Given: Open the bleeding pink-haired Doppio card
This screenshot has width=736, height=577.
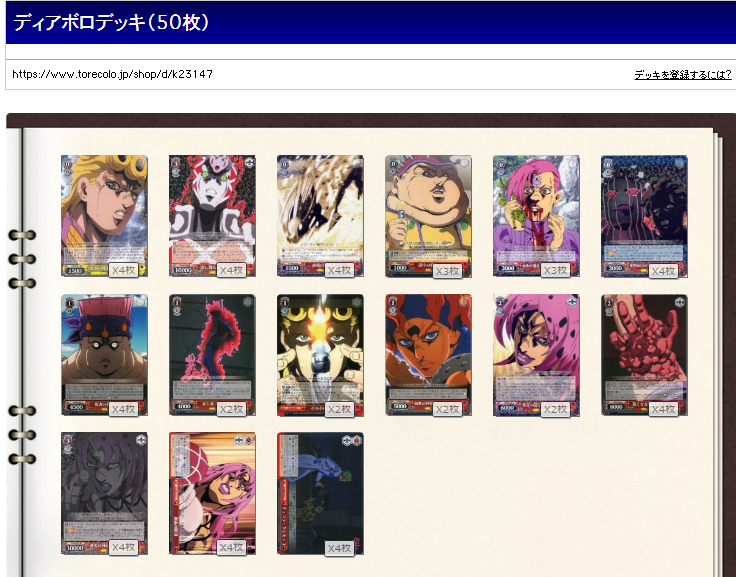Looking at the screenshot, I should tap(536, 216).
